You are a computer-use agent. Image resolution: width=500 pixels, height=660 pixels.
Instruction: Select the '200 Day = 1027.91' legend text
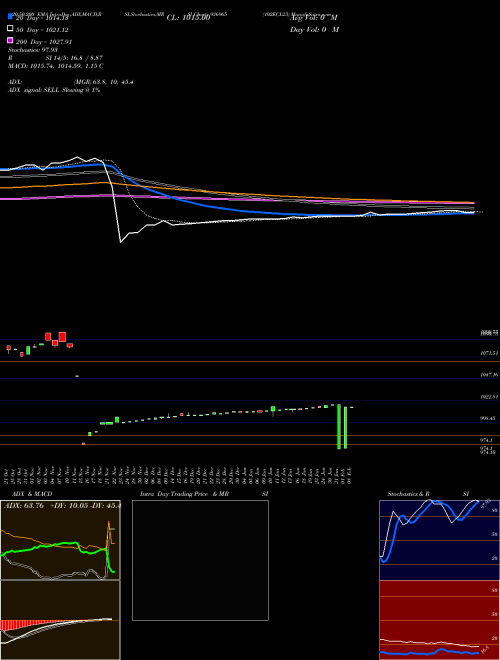click(44, 42)
